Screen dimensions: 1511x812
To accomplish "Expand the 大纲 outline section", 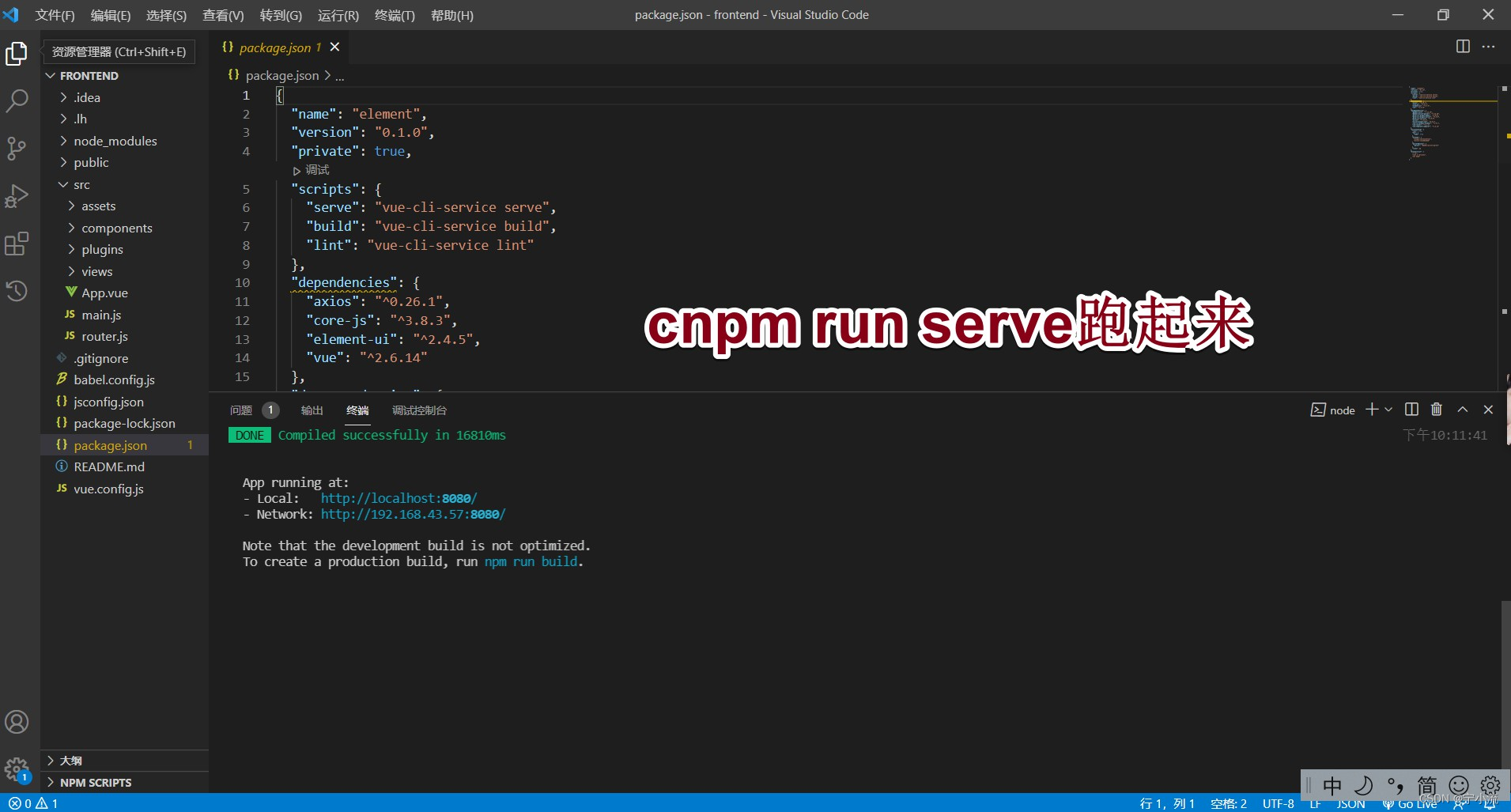I will point(125,761).
